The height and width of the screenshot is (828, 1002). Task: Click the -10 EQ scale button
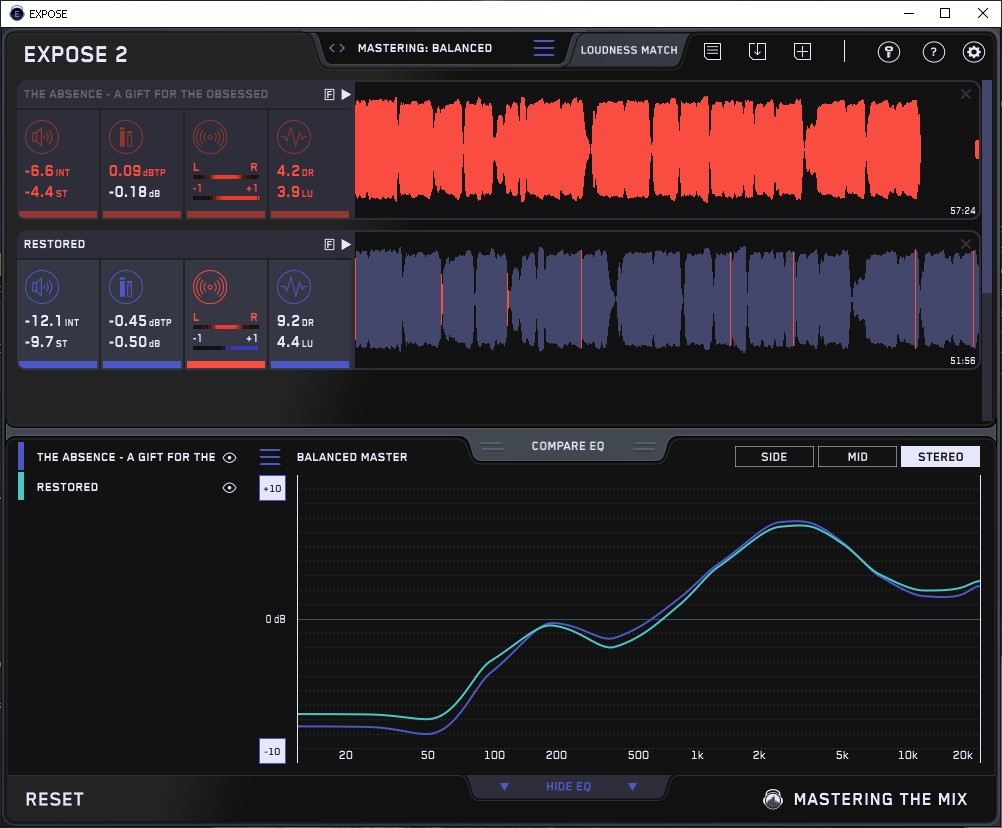[x=272, y=751]
